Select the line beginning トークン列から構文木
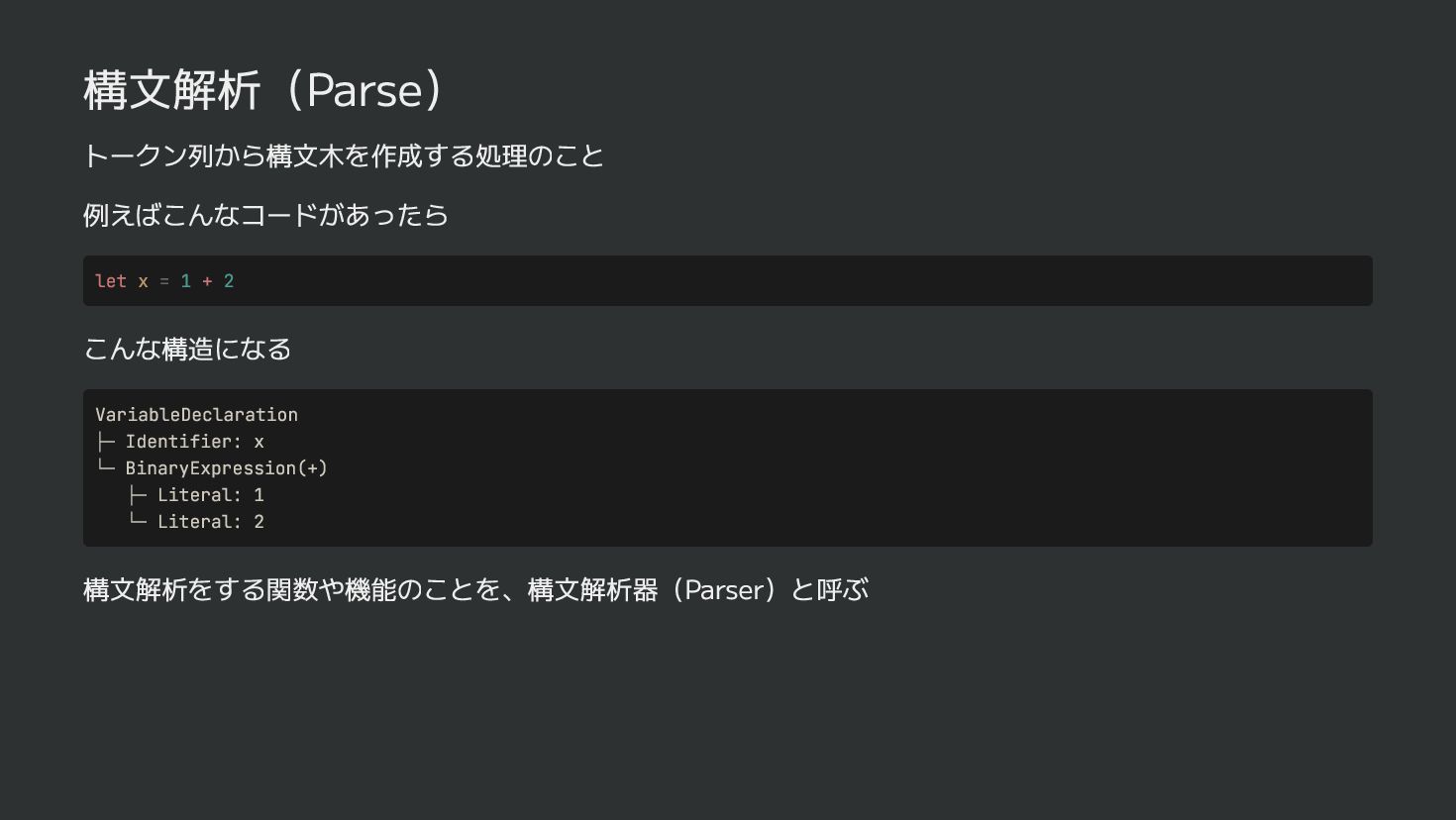The width and height of the screenshot is (1456, 820). coord(344,155)
